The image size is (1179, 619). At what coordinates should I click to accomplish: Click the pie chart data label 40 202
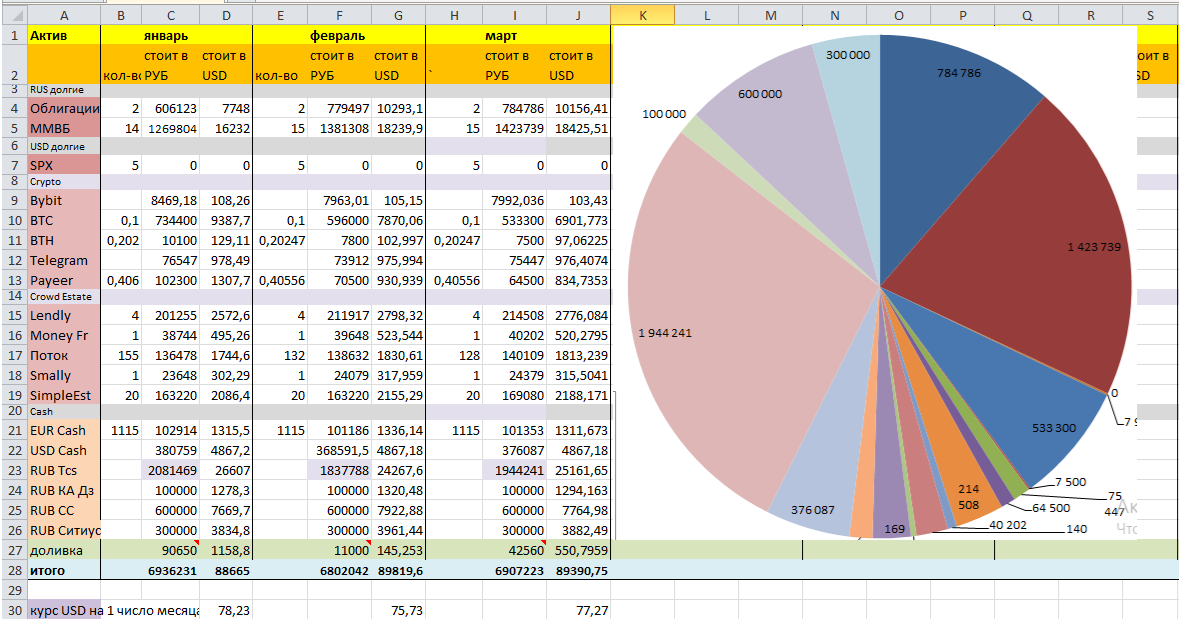(1008, 525)
